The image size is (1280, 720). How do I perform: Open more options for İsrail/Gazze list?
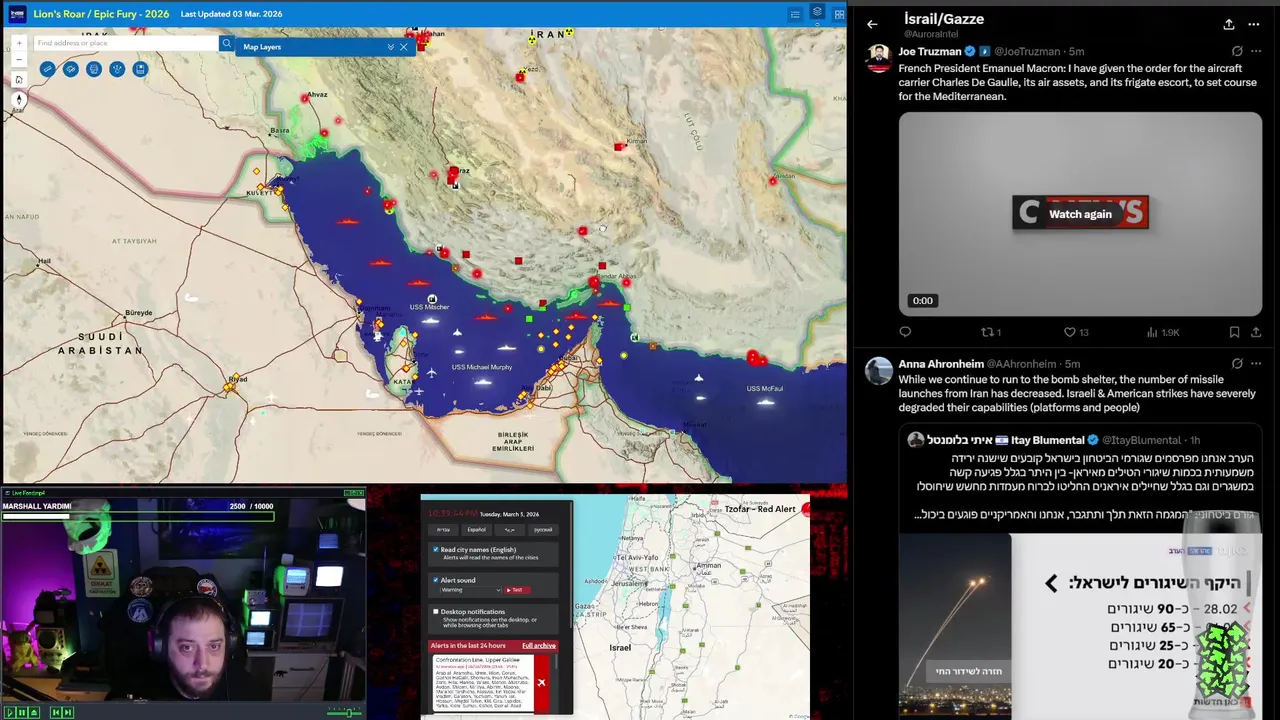(1254, 24)
